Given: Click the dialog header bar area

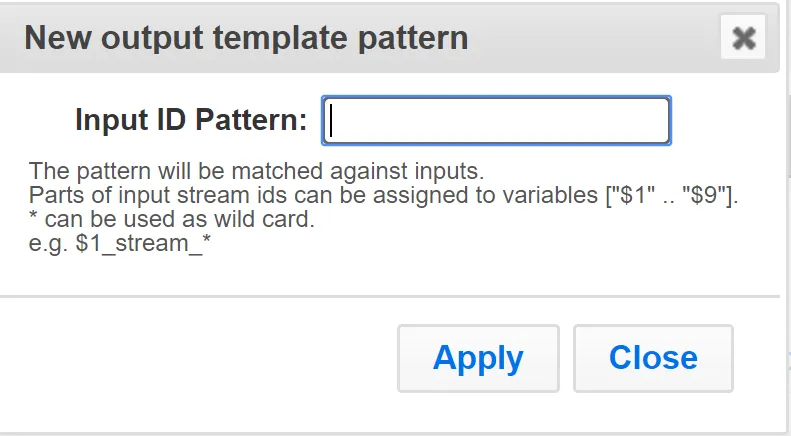Looking at the screenshot, I should click(x=388, y=38).
